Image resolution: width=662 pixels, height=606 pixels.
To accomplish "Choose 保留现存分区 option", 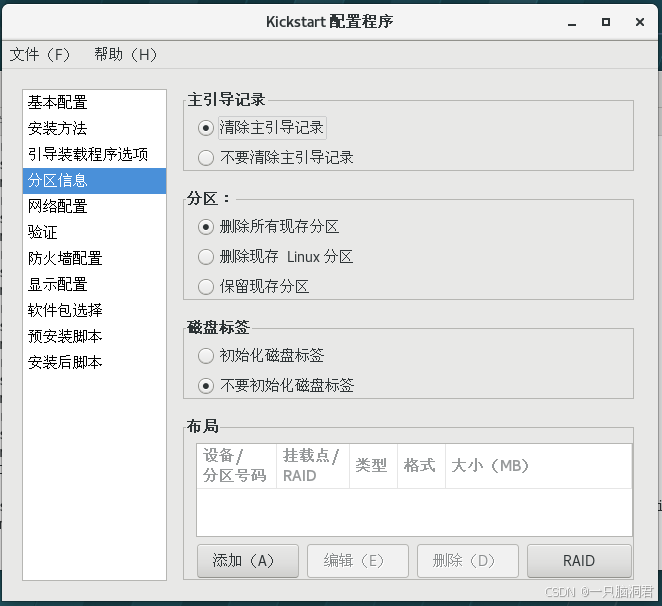I will [x=206, y=287].
